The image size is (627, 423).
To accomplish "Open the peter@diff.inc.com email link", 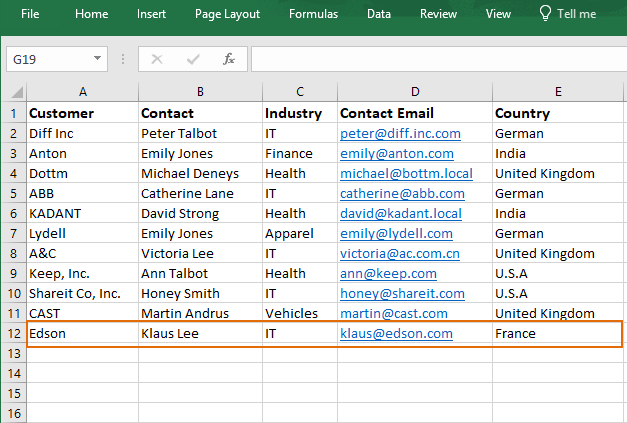I will 400,134.
